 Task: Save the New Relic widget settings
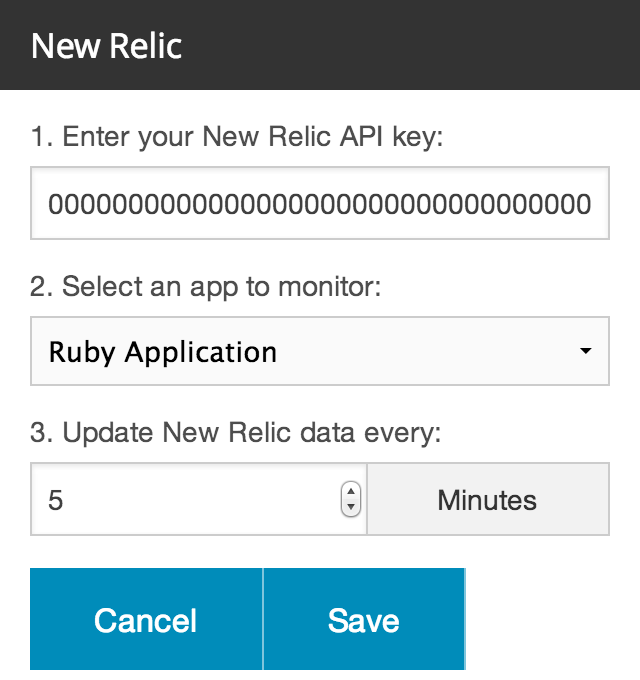coord(364,619)
